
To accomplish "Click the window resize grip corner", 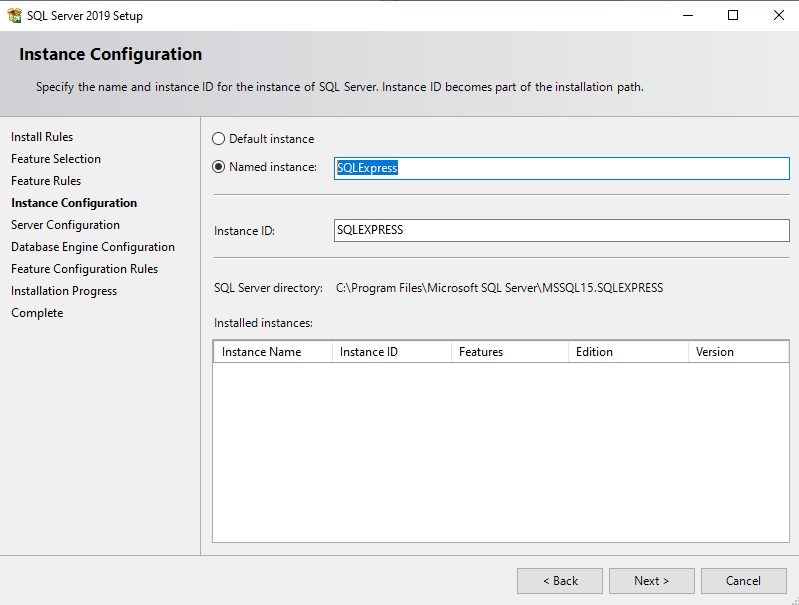I will coord(794,600).
